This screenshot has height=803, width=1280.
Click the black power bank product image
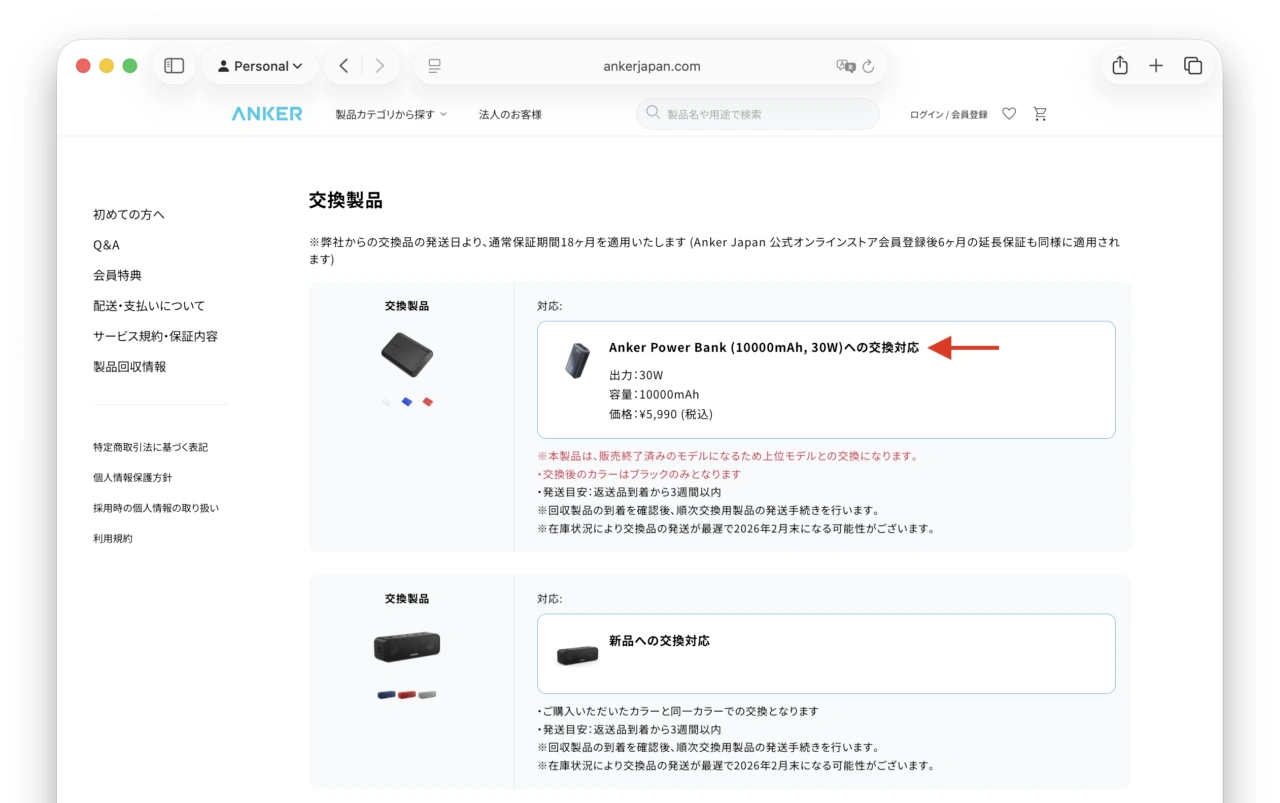click(407, 354)
